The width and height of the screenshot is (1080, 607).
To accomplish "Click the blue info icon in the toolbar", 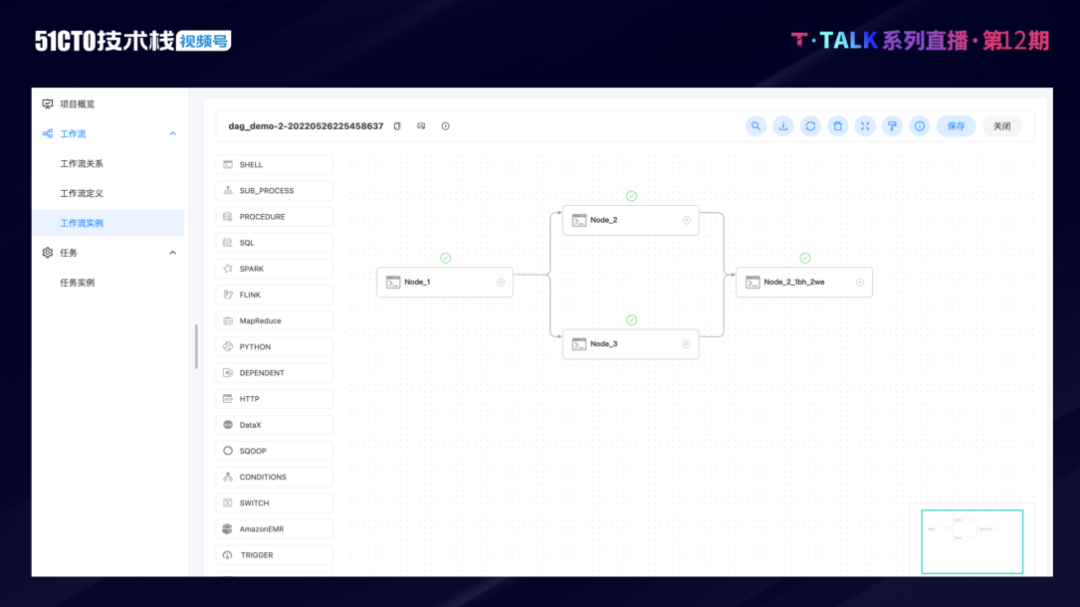I will coord(920,126).
